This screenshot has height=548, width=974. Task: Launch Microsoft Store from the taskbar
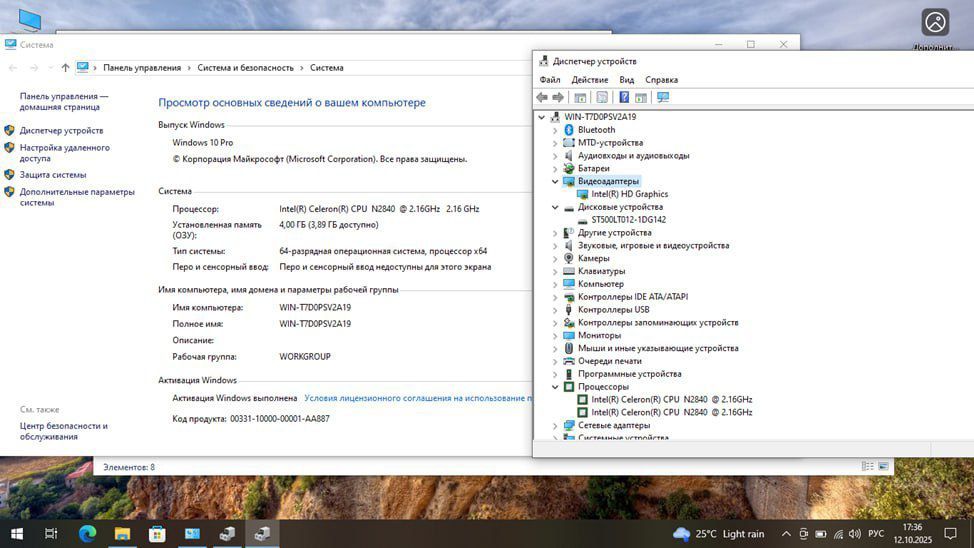(x=157, y=534)
